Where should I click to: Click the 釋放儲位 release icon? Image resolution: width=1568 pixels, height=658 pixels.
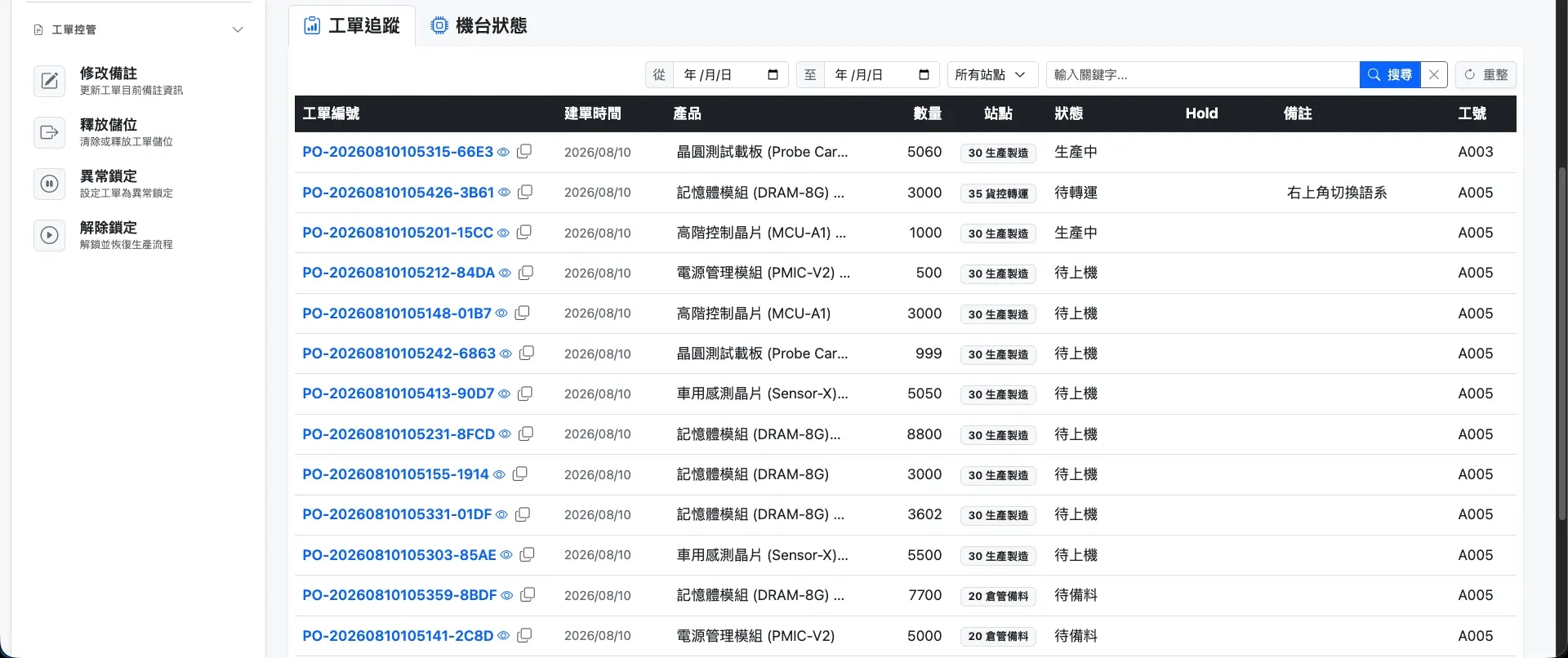tap(49, 132)
